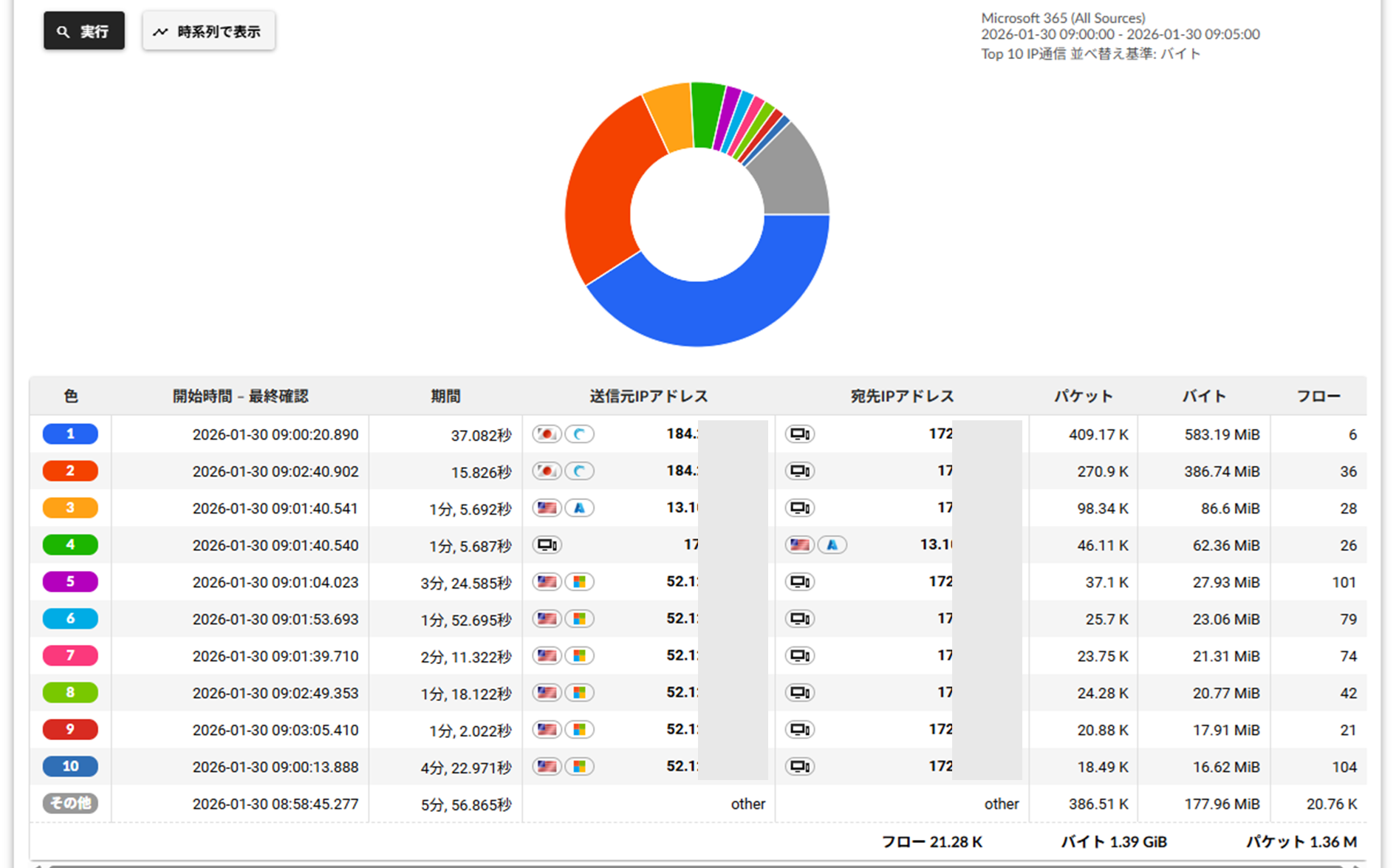This screenshot has width=1396, height=868.
Task: Click the 実行 search button
Action: coord(83,31)
